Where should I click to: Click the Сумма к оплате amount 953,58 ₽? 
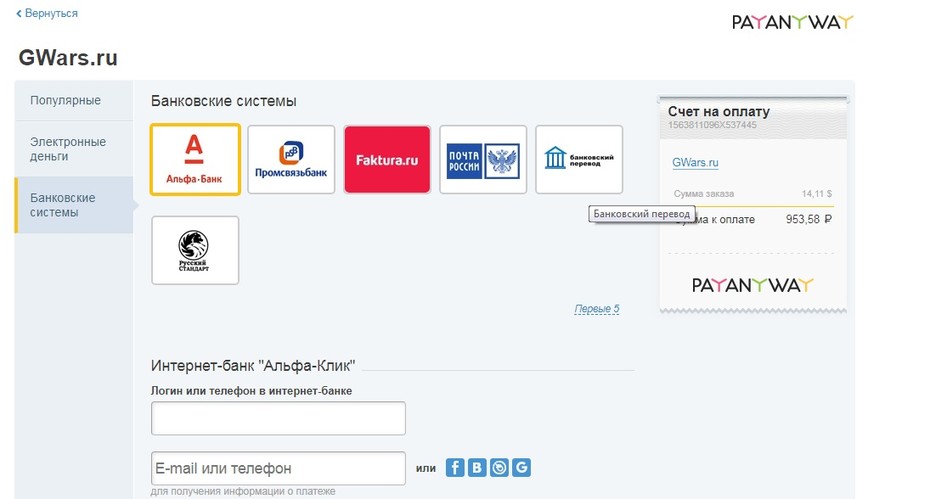(x=809, y=219)
